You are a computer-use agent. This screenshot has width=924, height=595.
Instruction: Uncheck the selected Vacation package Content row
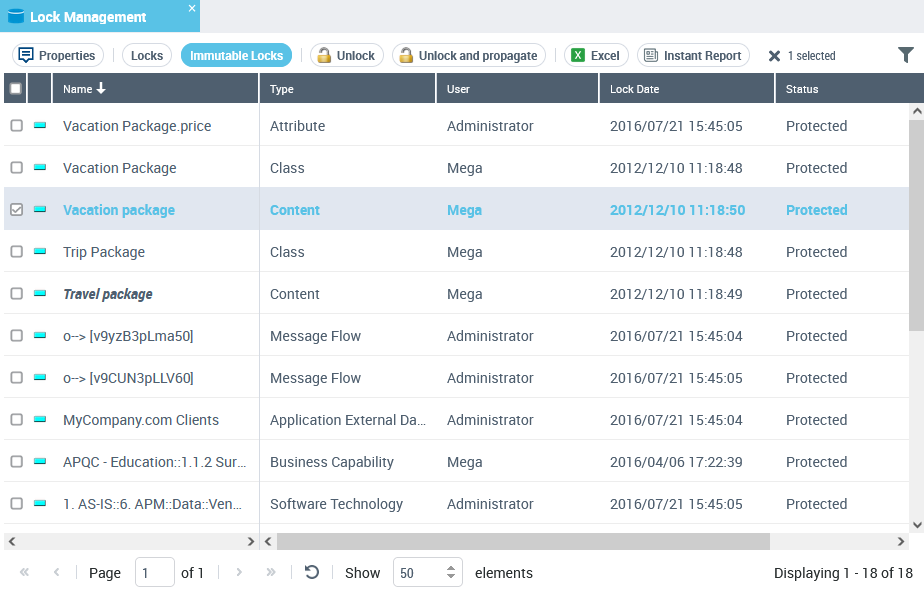[16, 210]
